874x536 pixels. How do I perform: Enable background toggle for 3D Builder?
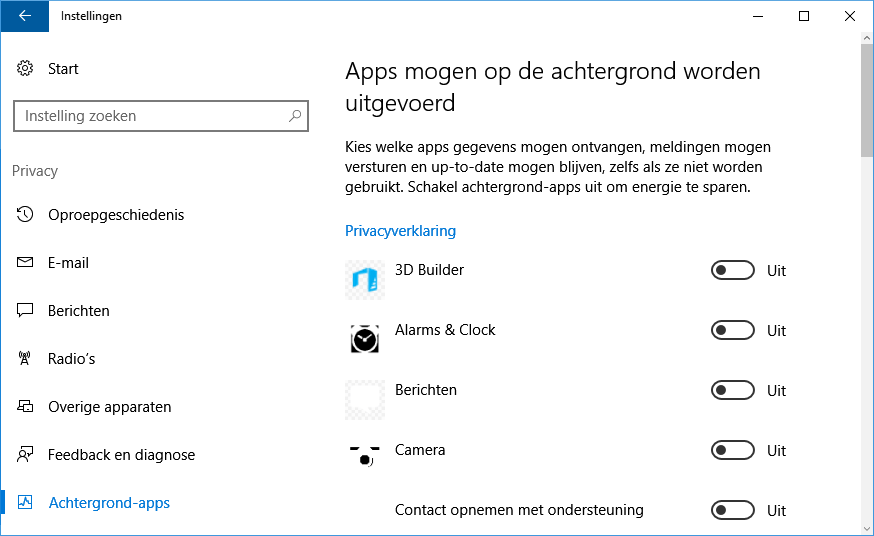pyautogui.click(x=732, y=271)
